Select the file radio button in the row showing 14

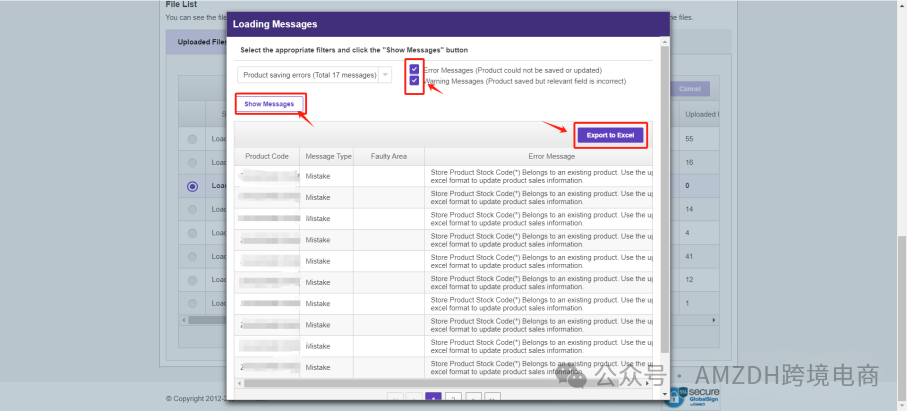click(x=192, y=210)
